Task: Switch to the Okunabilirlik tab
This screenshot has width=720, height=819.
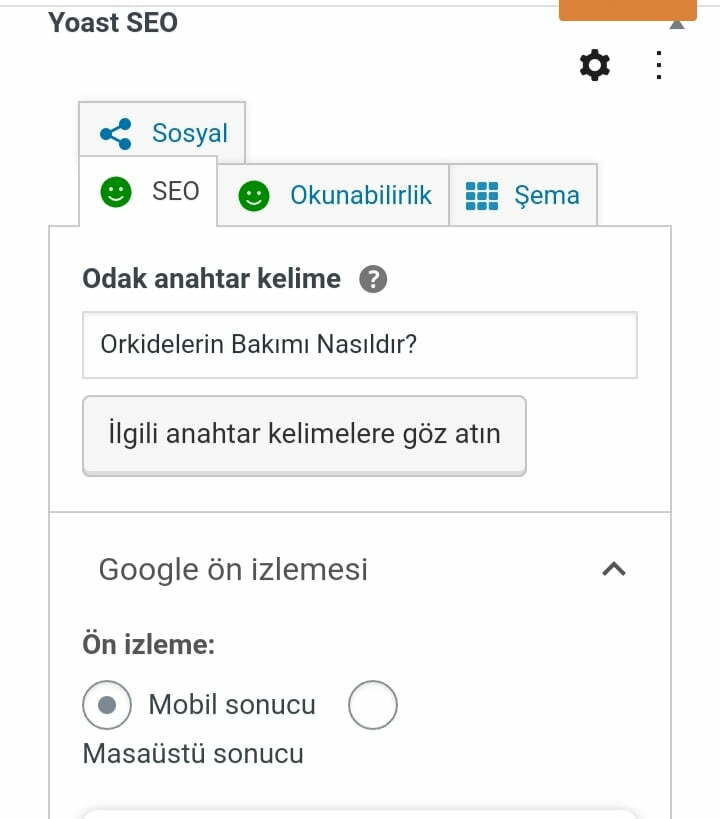Action: click(x=333, y=195)
